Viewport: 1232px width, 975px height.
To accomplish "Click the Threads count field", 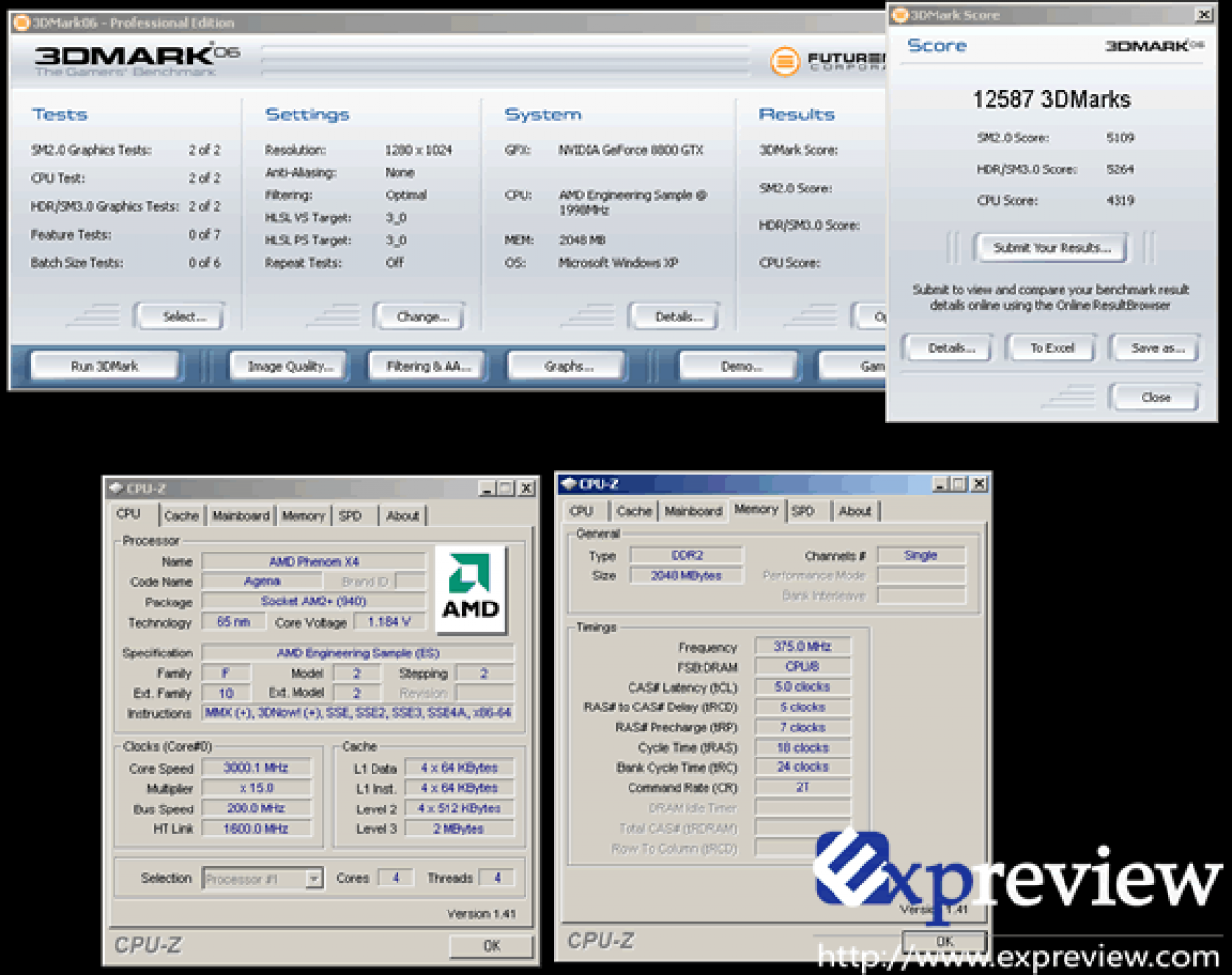I will (497, 878).
